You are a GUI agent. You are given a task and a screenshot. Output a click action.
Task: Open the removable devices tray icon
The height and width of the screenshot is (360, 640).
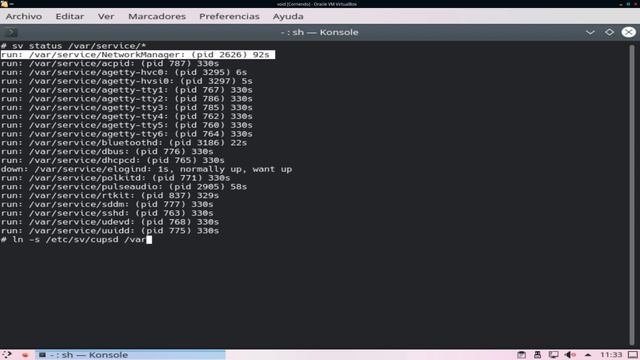point(537,355)
